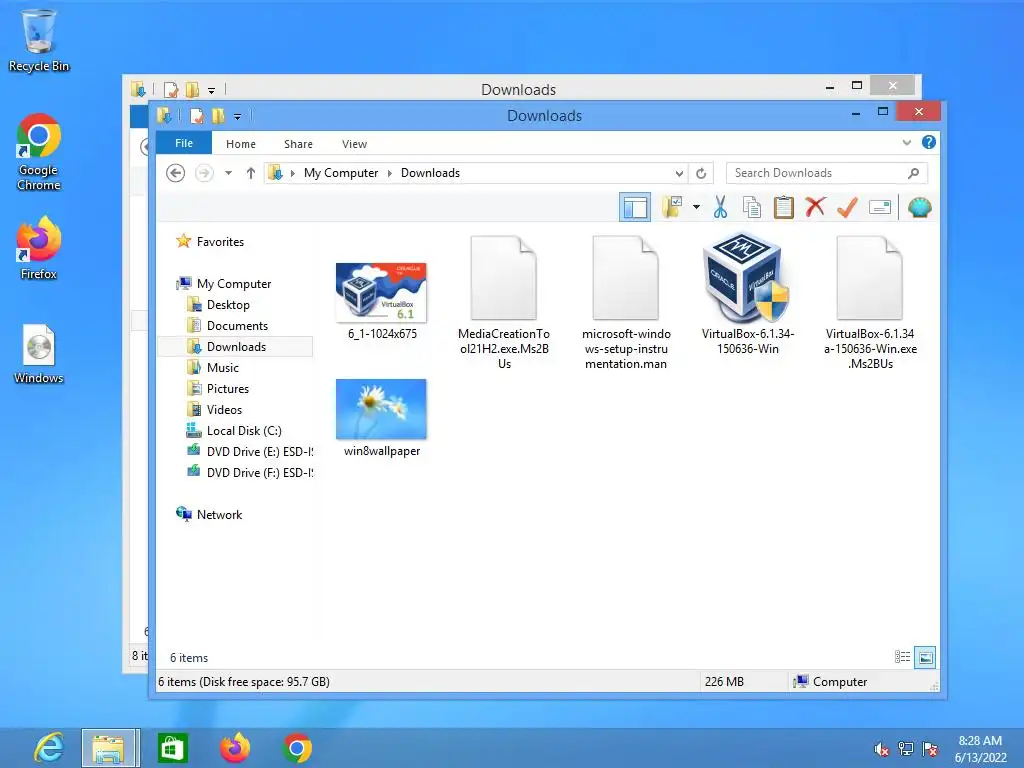Open the folder options dropdown arrow

pos(696,208)
